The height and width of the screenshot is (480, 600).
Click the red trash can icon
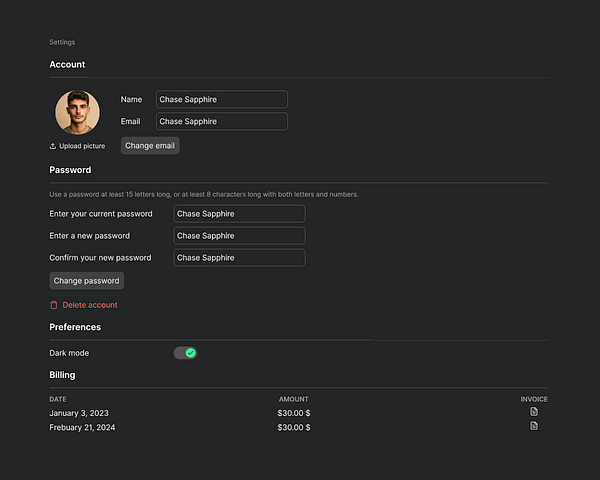[x=54, y=305]
